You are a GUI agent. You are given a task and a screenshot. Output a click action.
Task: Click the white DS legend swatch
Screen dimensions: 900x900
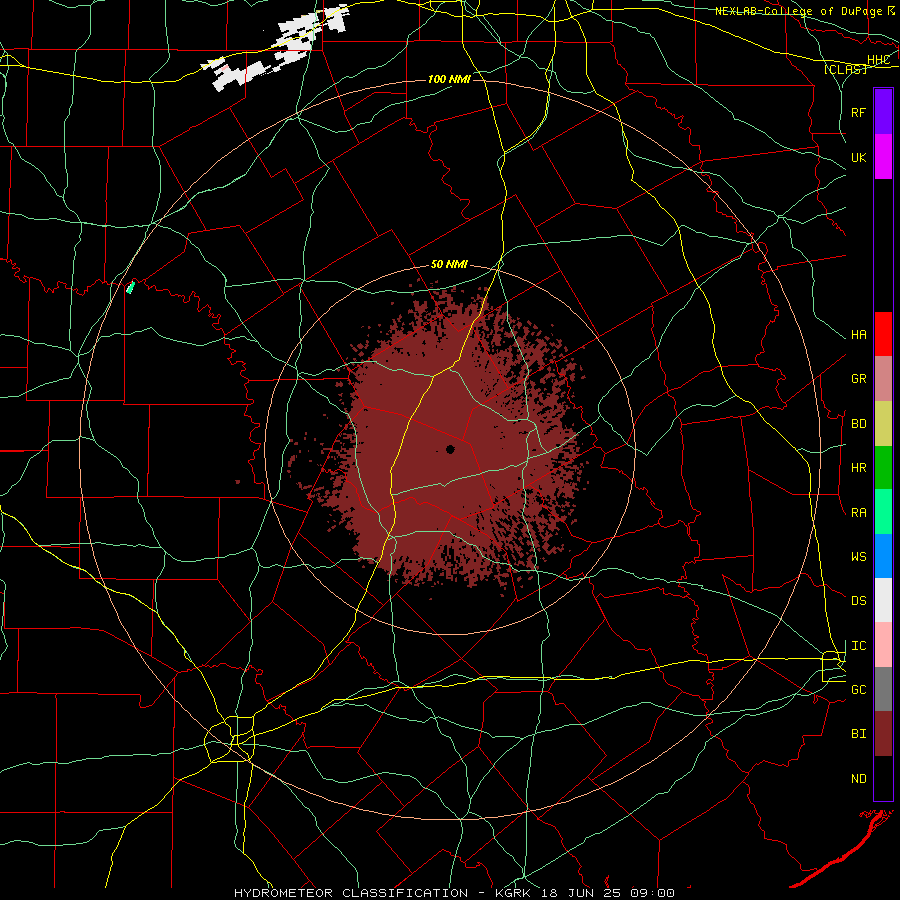[883, 600]
